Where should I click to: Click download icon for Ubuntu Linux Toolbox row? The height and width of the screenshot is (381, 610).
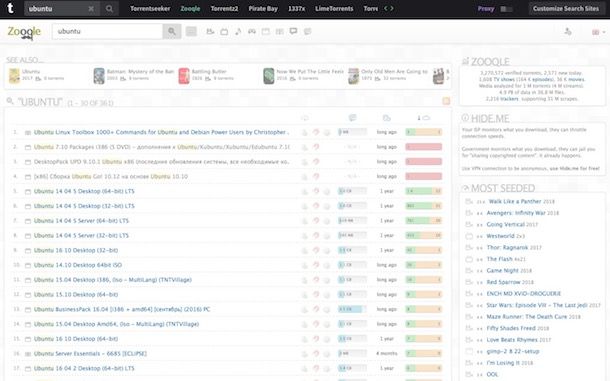[x=305, y=132]
